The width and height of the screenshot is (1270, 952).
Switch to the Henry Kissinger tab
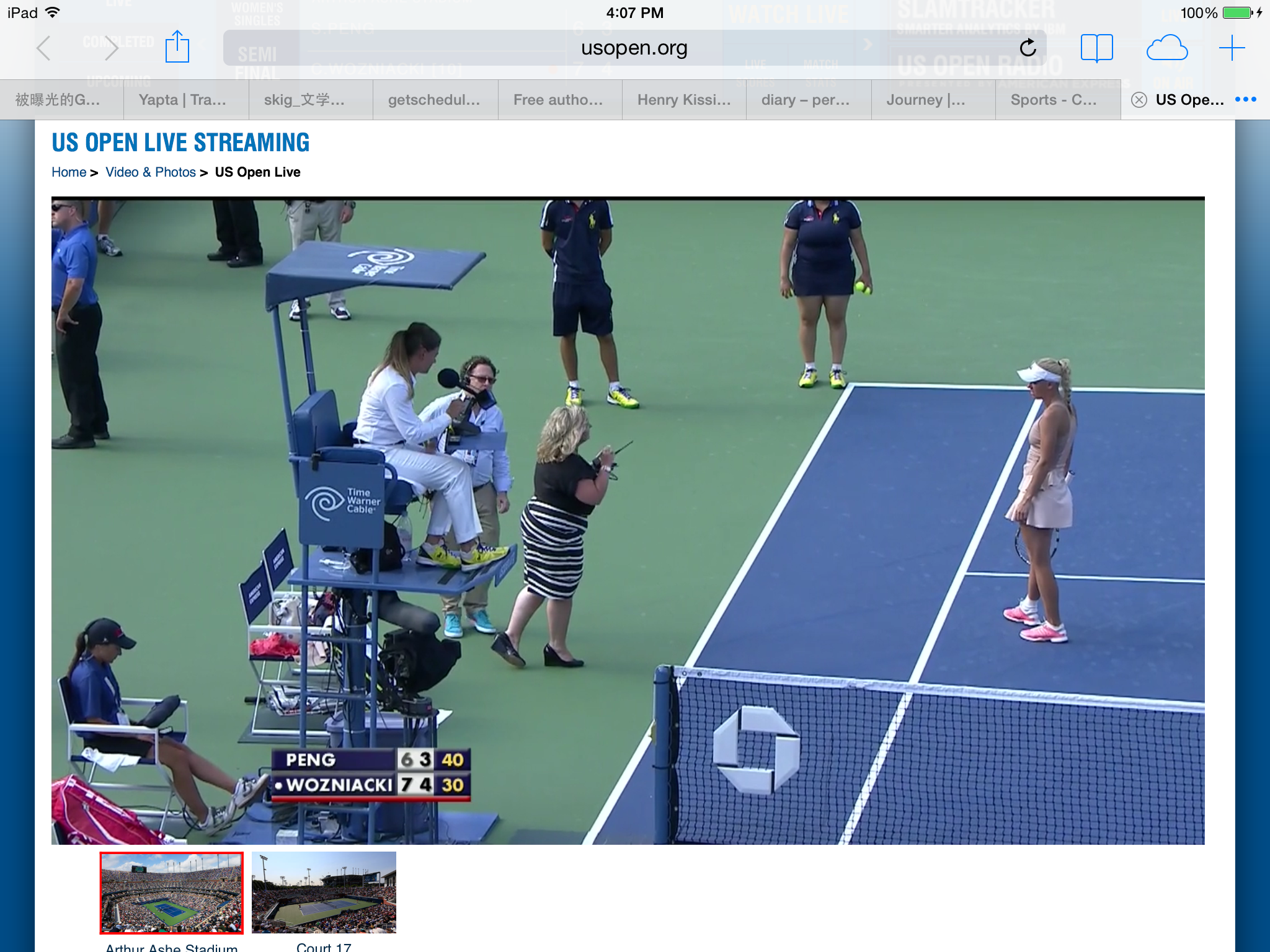click(x=683, y=100)
